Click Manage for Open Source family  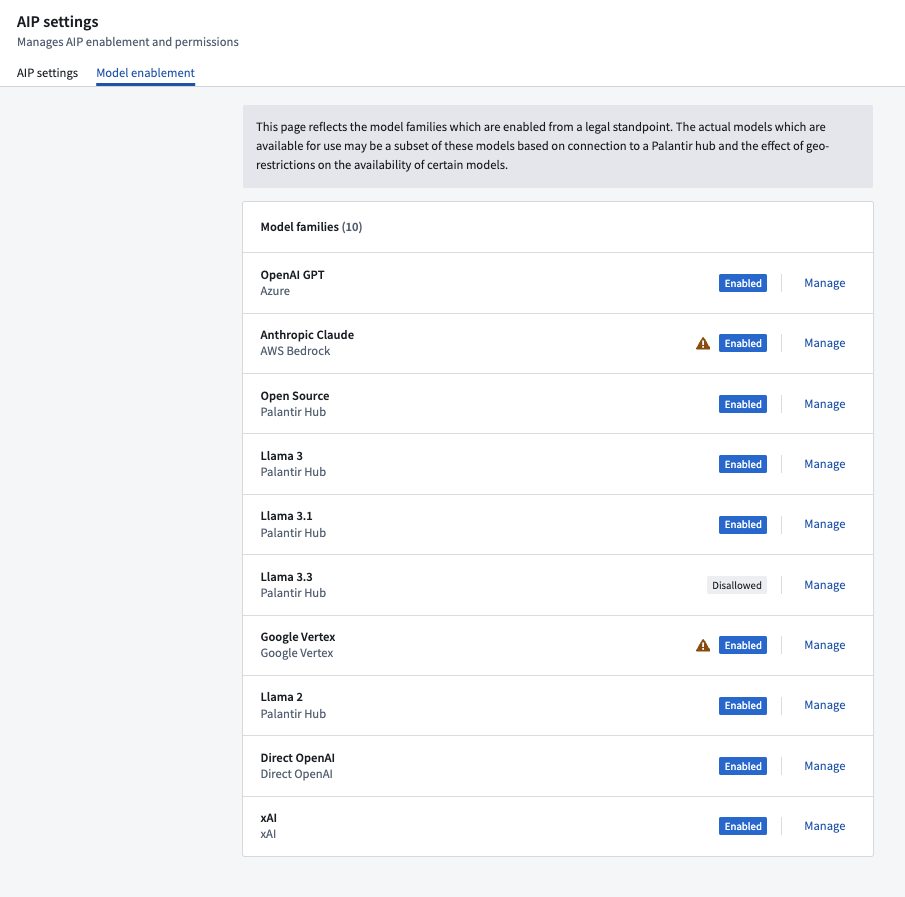[x=824, y=404]
